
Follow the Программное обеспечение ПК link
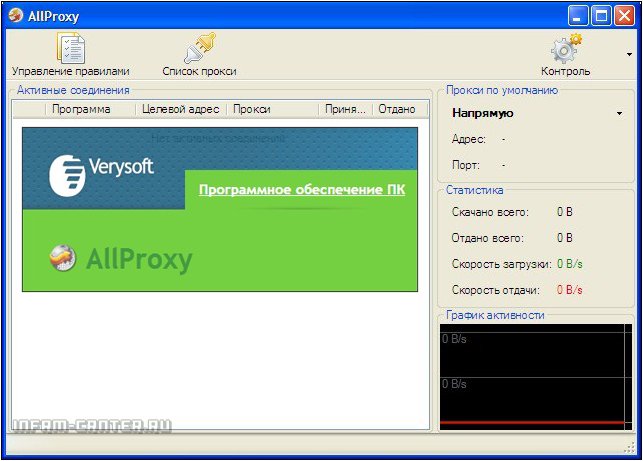pyautogui.click(x=302, y=189)
